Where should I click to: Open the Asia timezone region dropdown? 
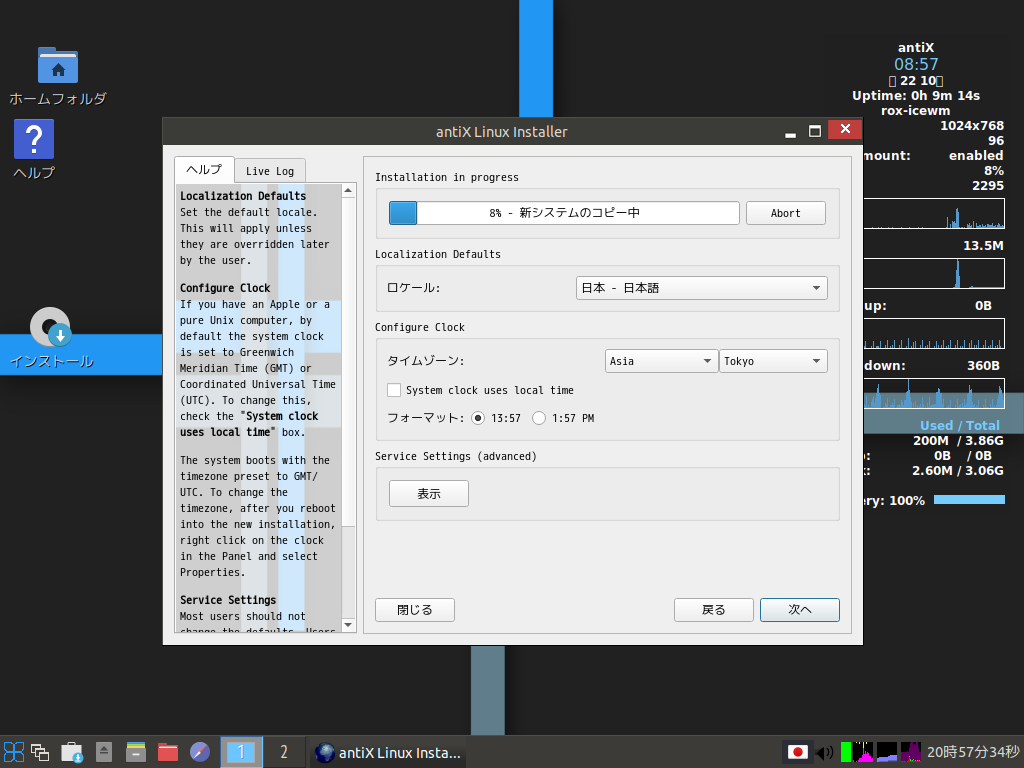pos(661,361)
